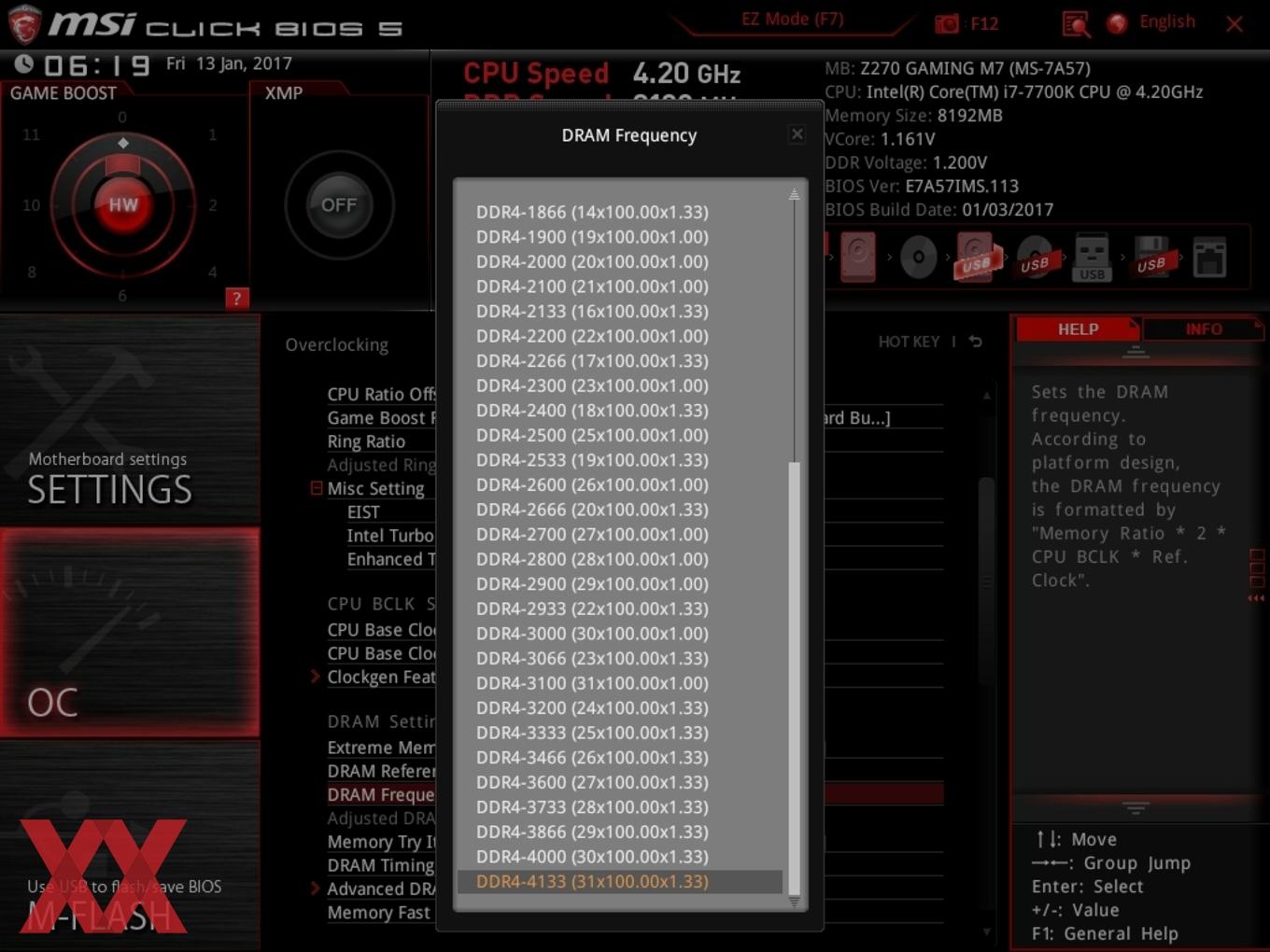Viewport: 1270px width, 952px height.
Task: Click the language globe icon
Action: 1117,23
